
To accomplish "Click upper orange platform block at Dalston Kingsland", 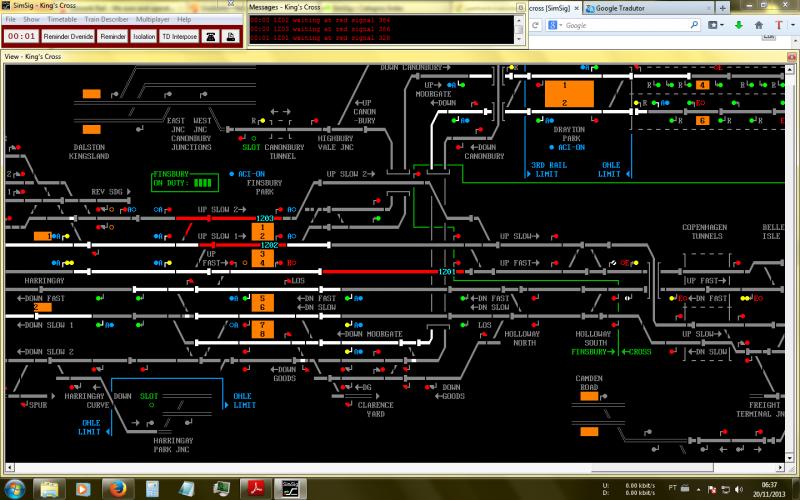I will [92, 94].
